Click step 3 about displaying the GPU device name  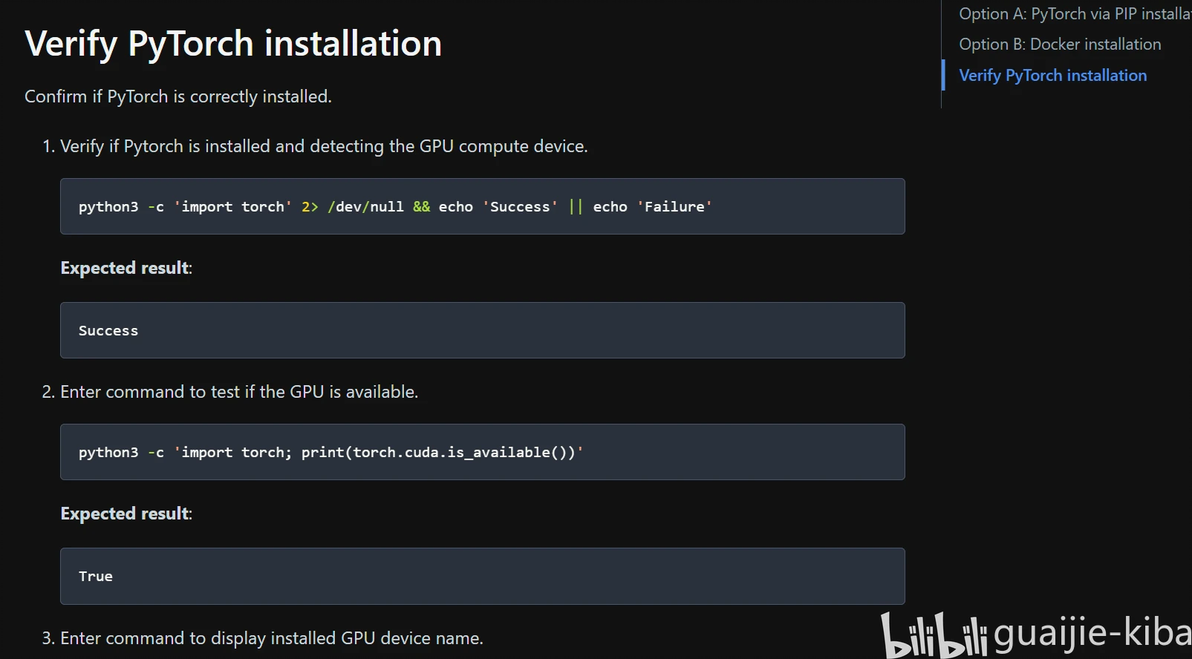click(x=271, y=638)
